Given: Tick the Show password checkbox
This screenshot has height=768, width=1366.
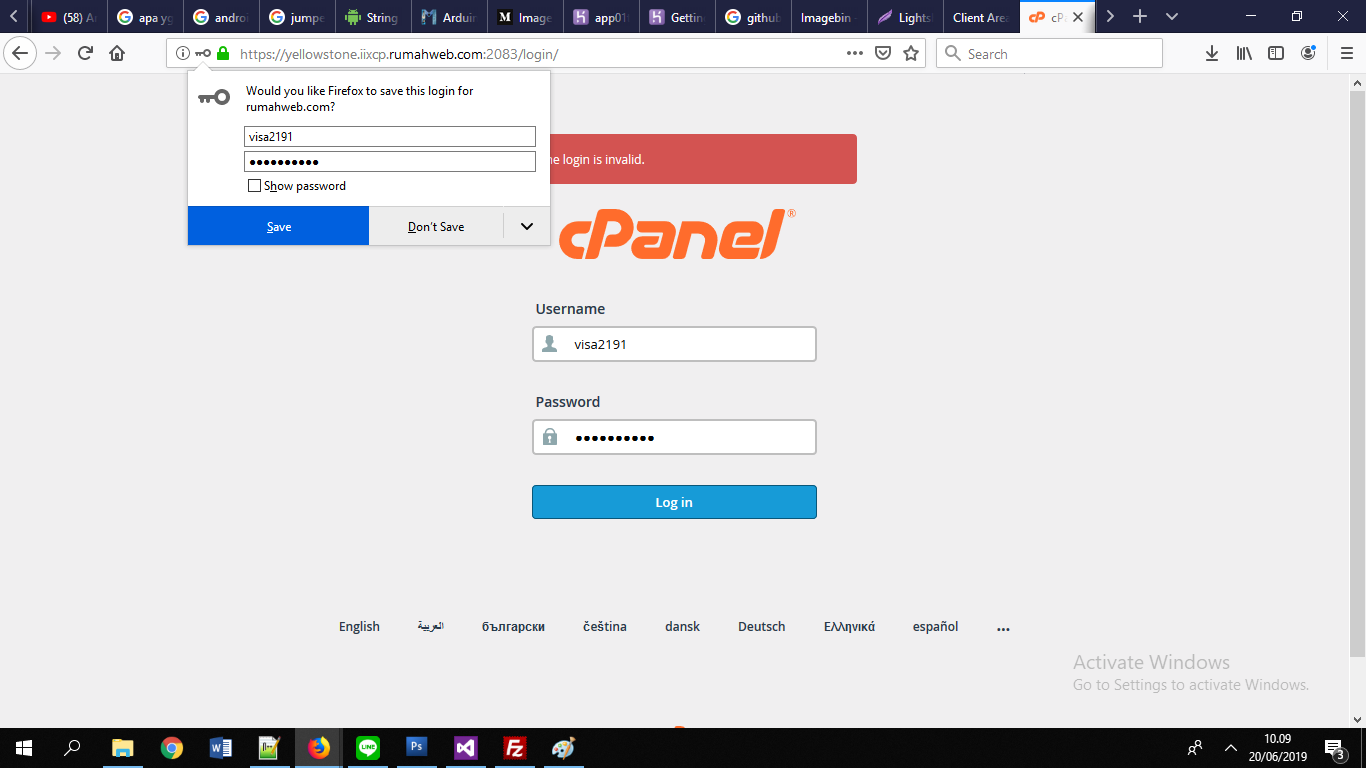Looking at the screenshot, I should click(254, 186).
